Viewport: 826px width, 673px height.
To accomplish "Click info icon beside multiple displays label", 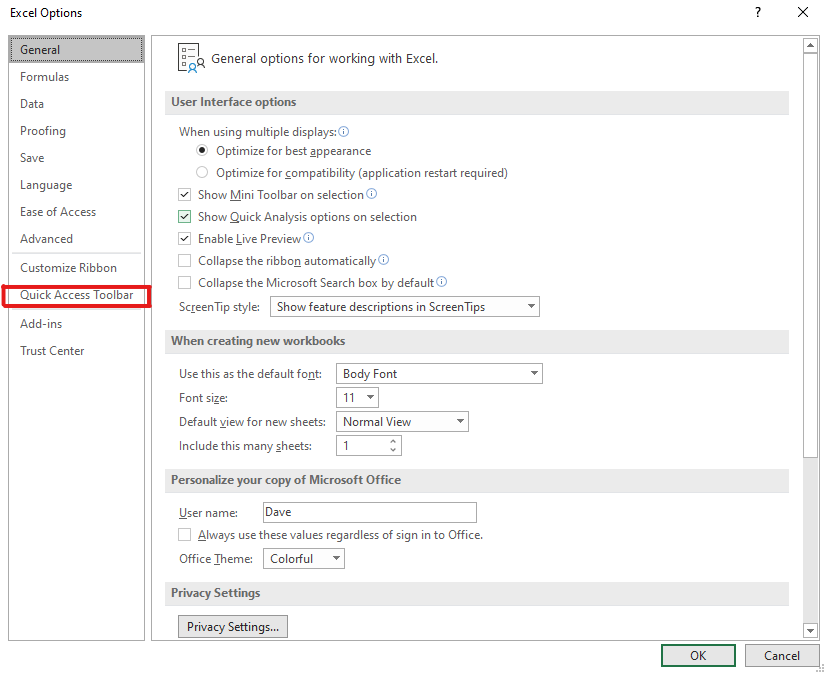I will [x=344, y=131].
